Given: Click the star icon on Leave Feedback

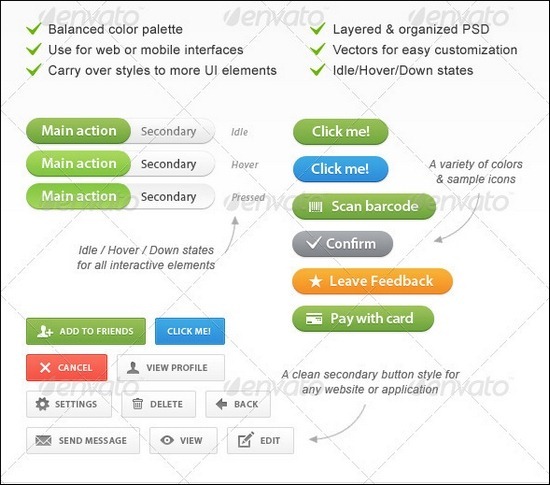Looking at the screenshot, I should 316,281.
